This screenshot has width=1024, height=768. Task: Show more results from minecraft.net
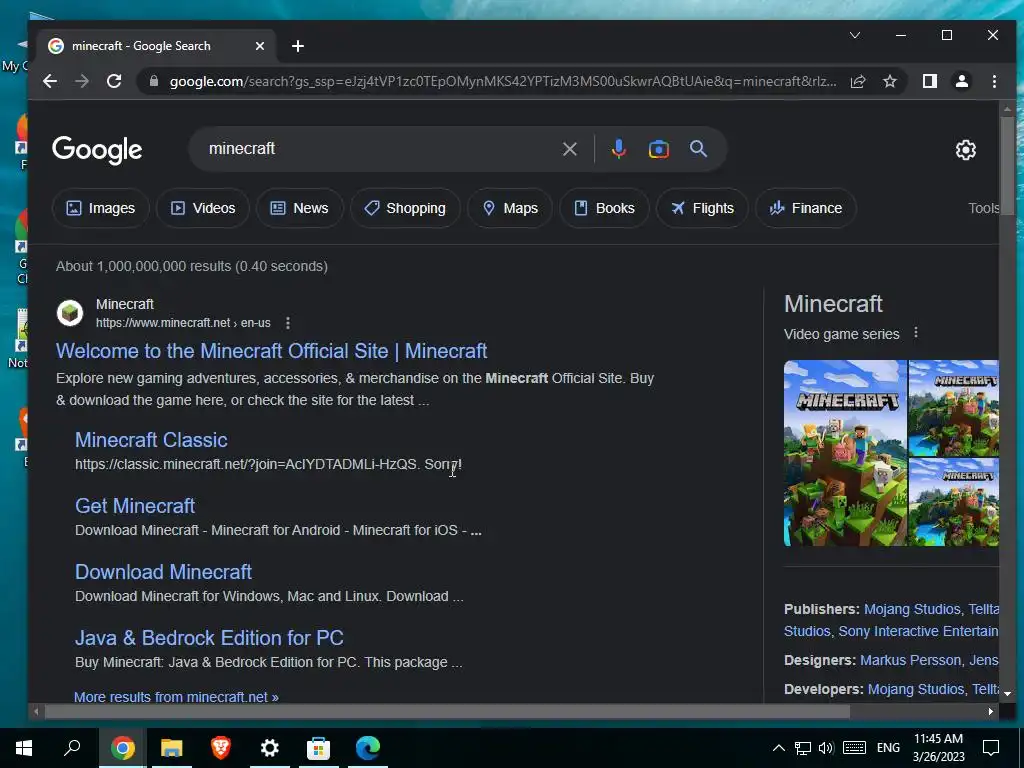coord(176,697)
